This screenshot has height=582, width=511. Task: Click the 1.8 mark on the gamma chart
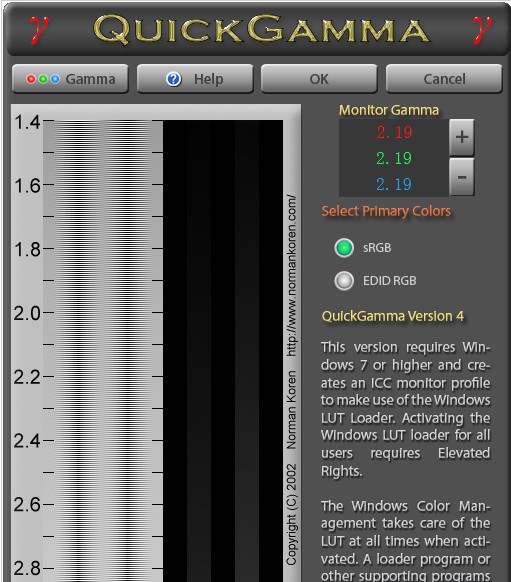point(27,249)
